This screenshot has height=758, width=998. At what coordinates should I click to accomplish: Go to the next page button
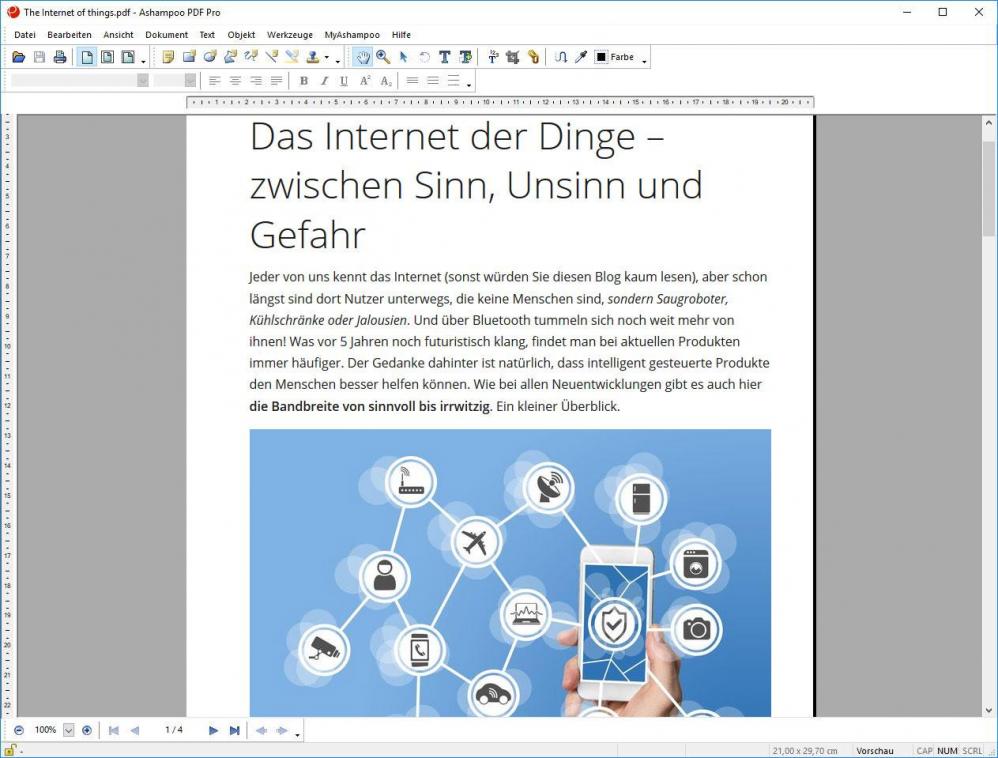pos(213,731)
